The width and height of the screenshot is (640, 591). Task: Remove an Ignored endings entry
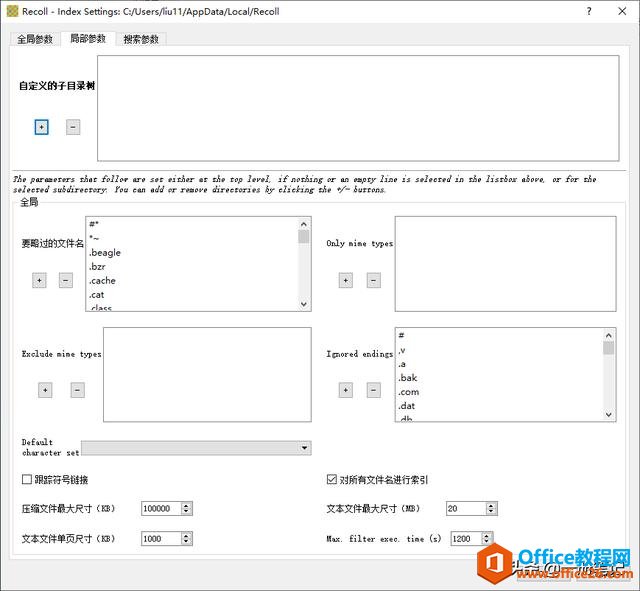(x=373, y=390)
